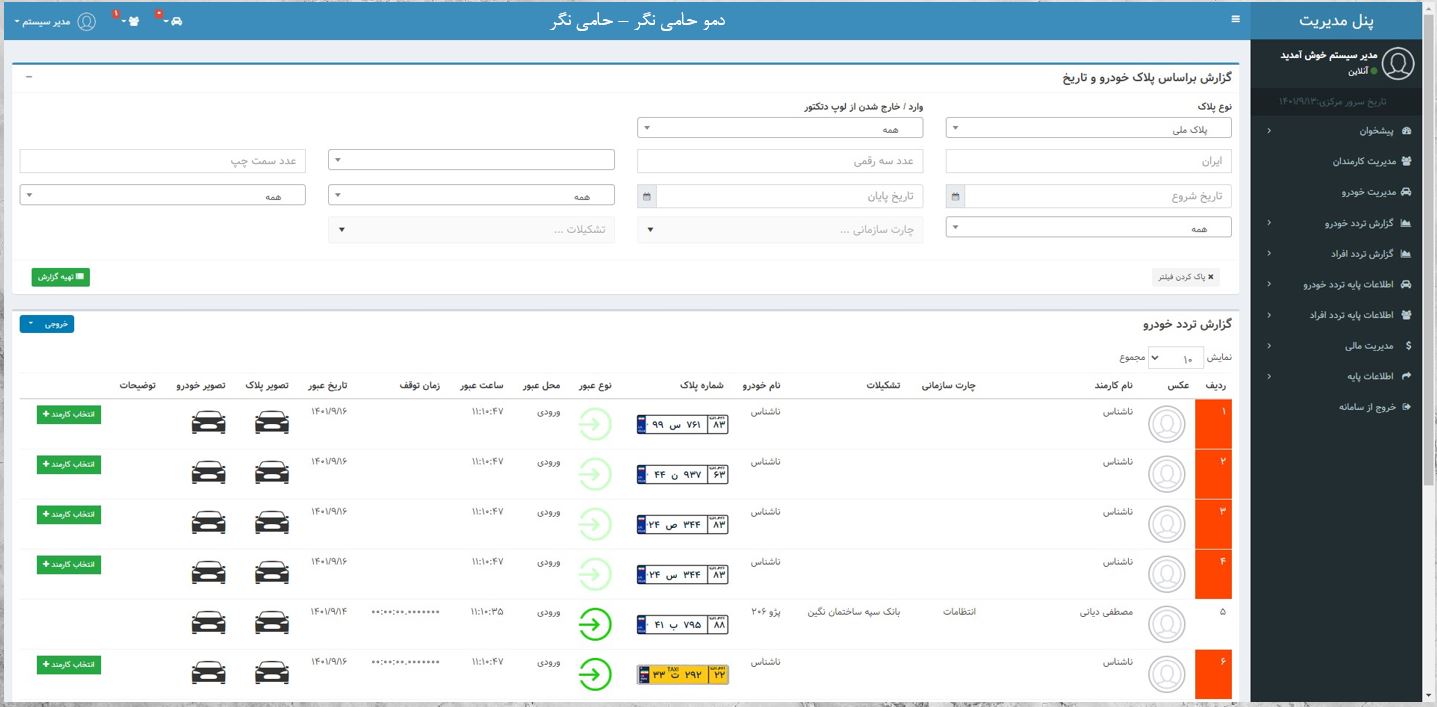Click plate 795 ب 41 in row 5
The image size is (1437, 707).
point(683,625)
